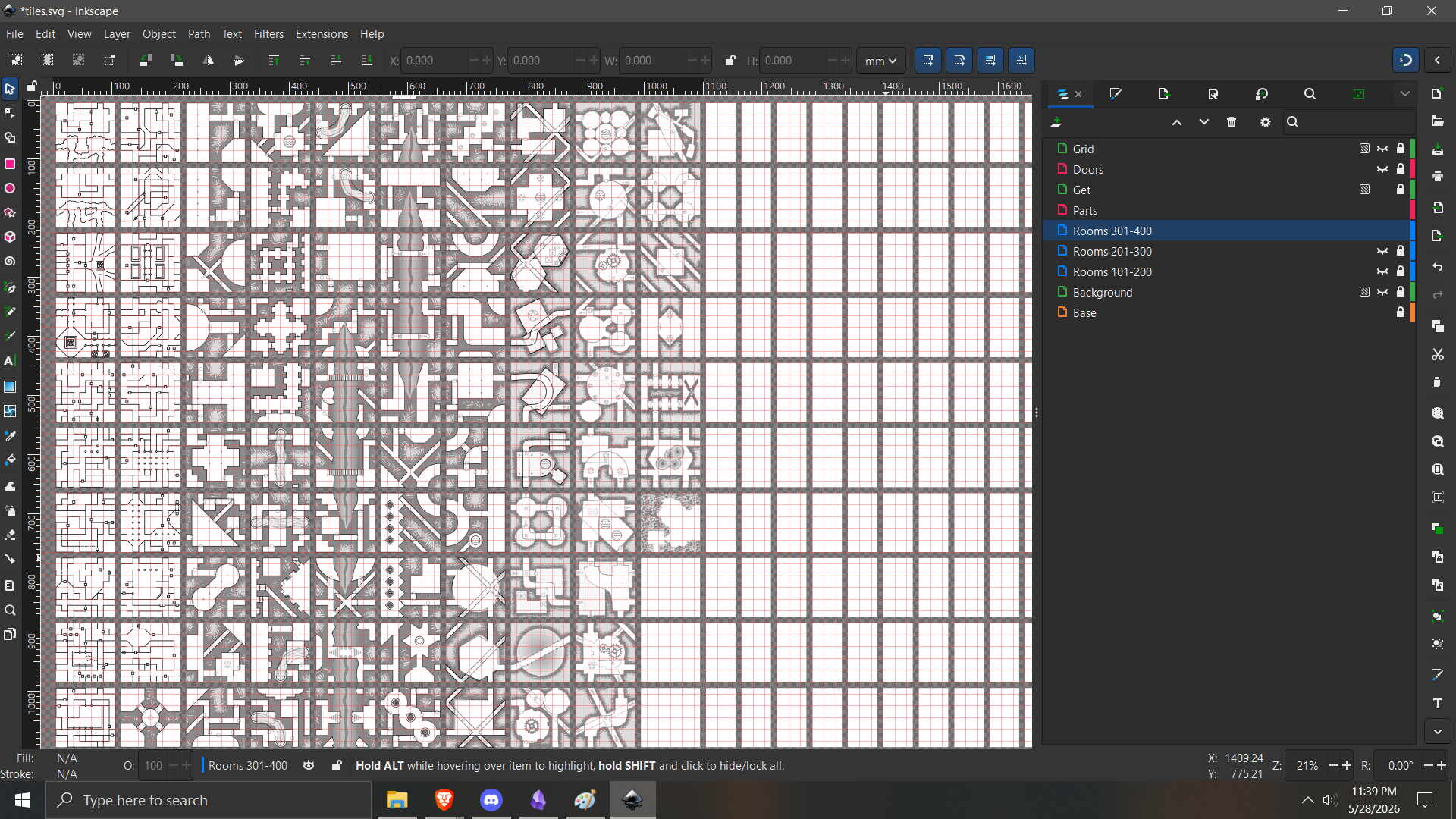1456x819 pixels.
Task: Pick the 3D box tool
Action: [x=10, y=237]
